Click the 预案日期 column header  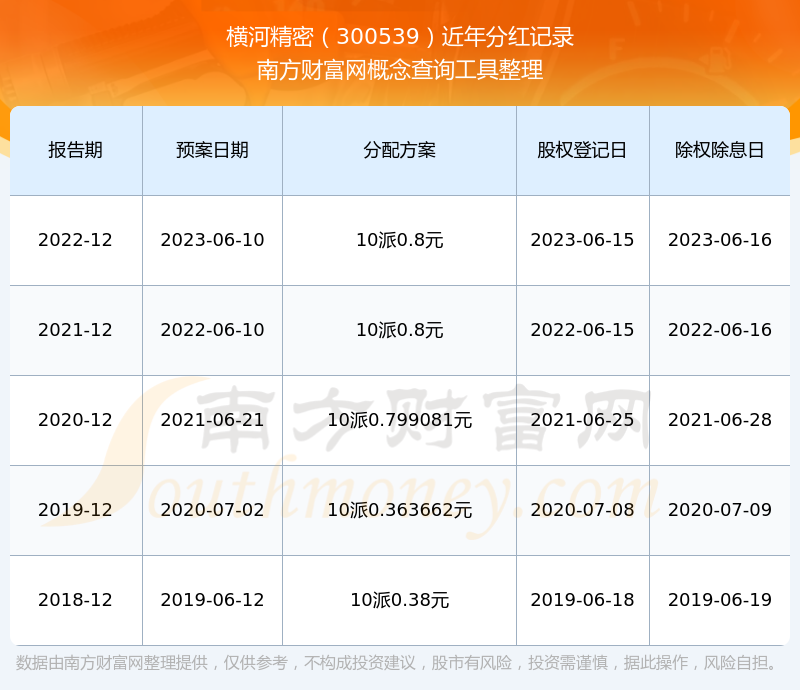(212, 150)
